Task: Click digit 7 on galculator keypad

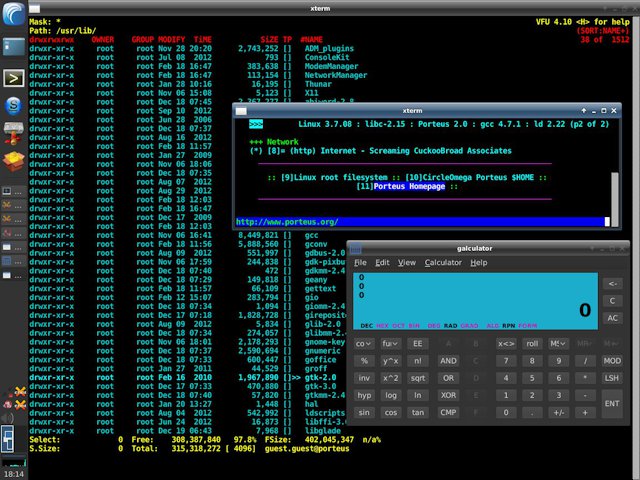Action: coord(506,361)
